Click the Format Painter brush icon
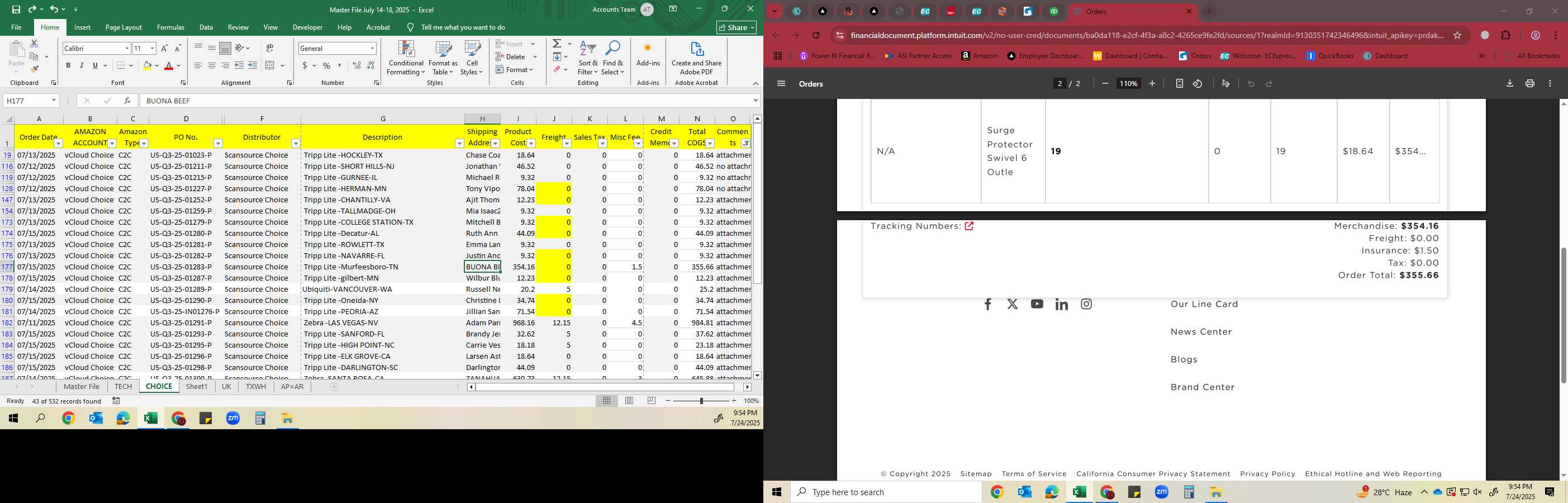 pyautogui.click(x=35, y=69)
